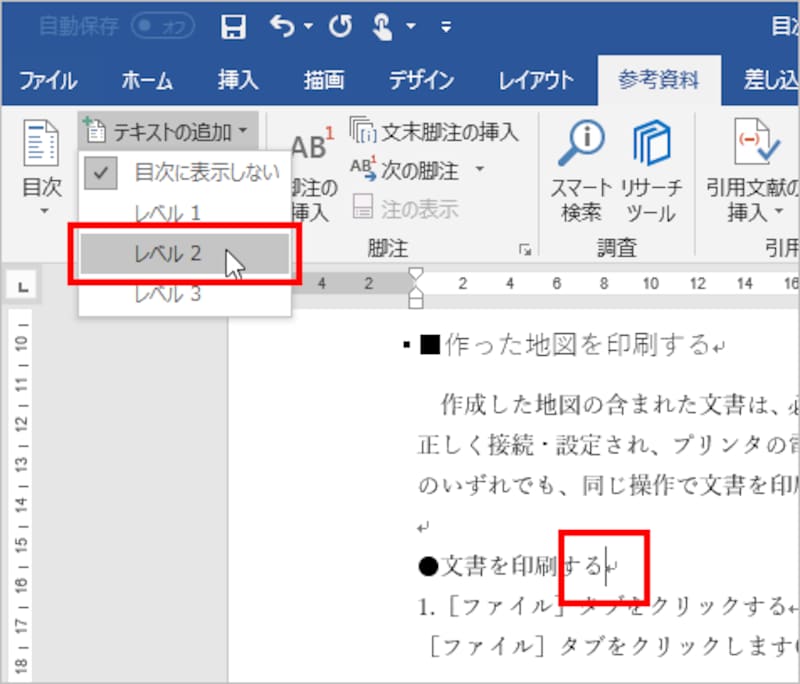Switch to the デザイン ribbon tab
Image resolution: width=800 pixels, height=684 pixels.
coord(421,78)
